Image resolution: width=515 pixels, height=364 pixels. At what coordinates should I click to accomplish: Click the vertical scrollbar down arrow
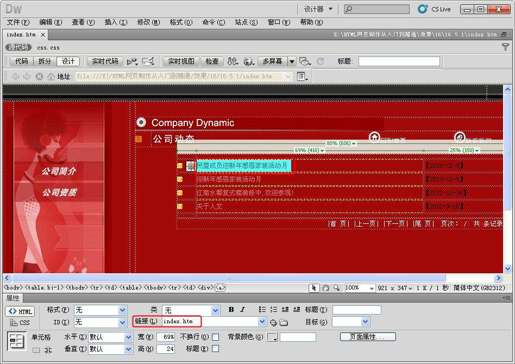tap(507, 268)
